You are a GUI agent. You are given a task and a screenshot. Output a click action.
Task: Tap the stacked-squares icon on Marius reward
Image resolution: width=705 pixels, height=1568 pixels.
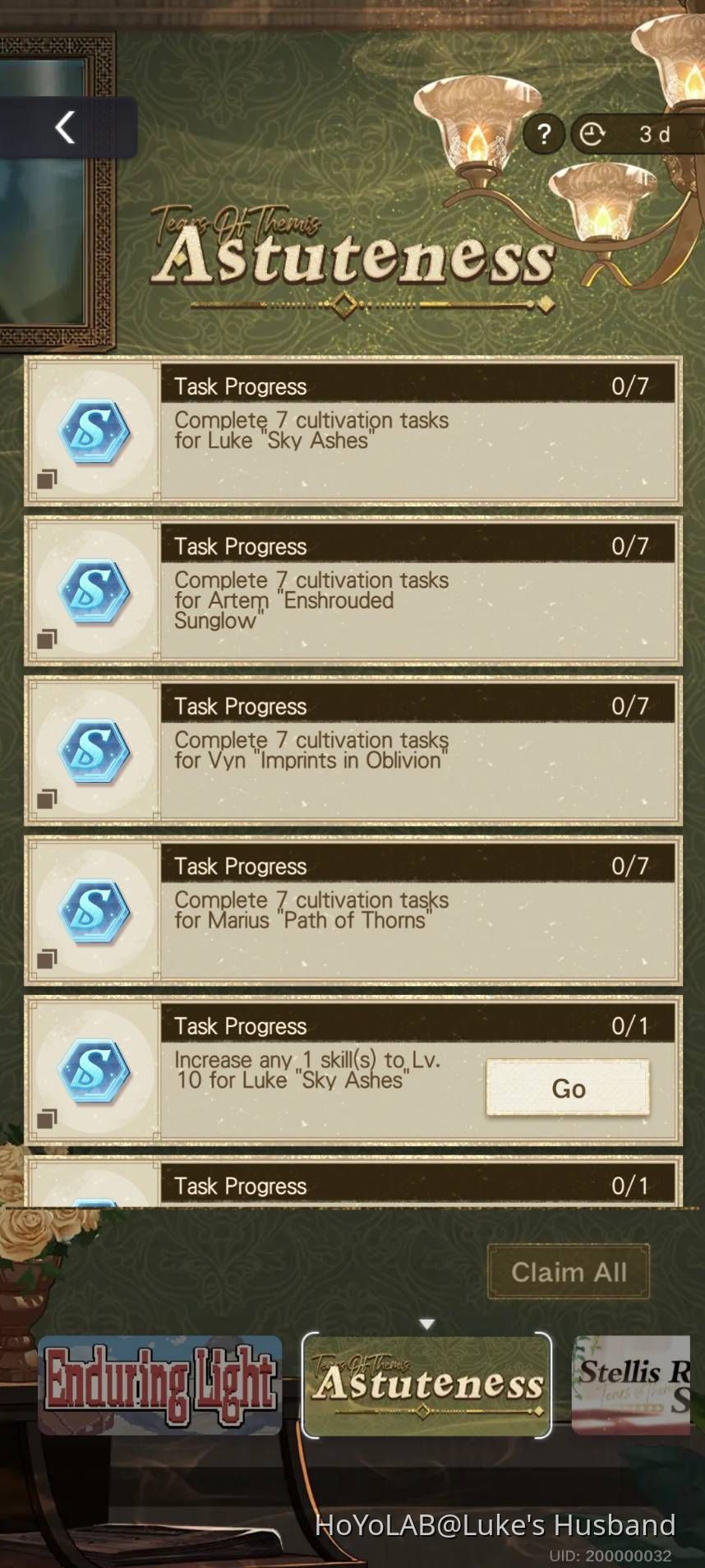47,958
